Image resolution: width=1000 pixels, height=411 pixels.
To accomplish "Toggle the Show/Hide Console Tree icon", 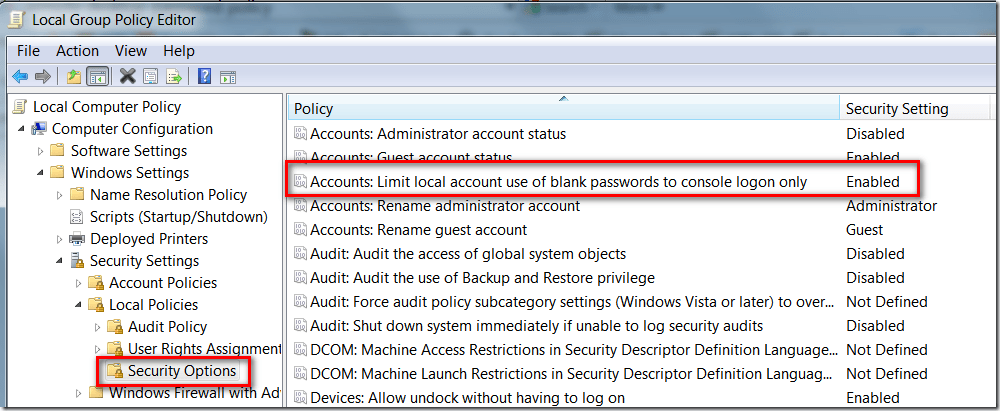I will (x=98, y=77).
